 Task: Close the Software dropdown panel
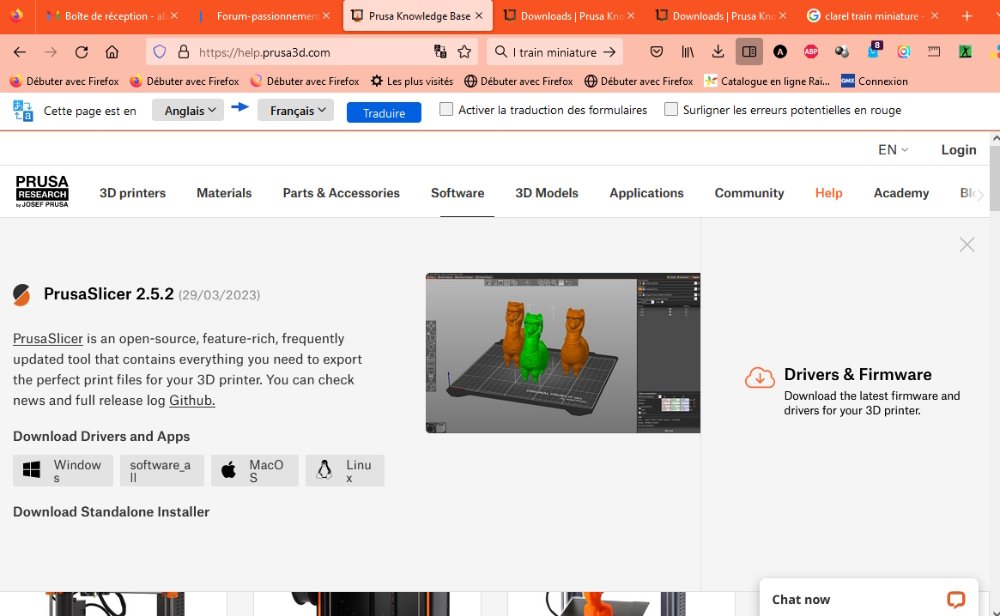click(967, 245)
